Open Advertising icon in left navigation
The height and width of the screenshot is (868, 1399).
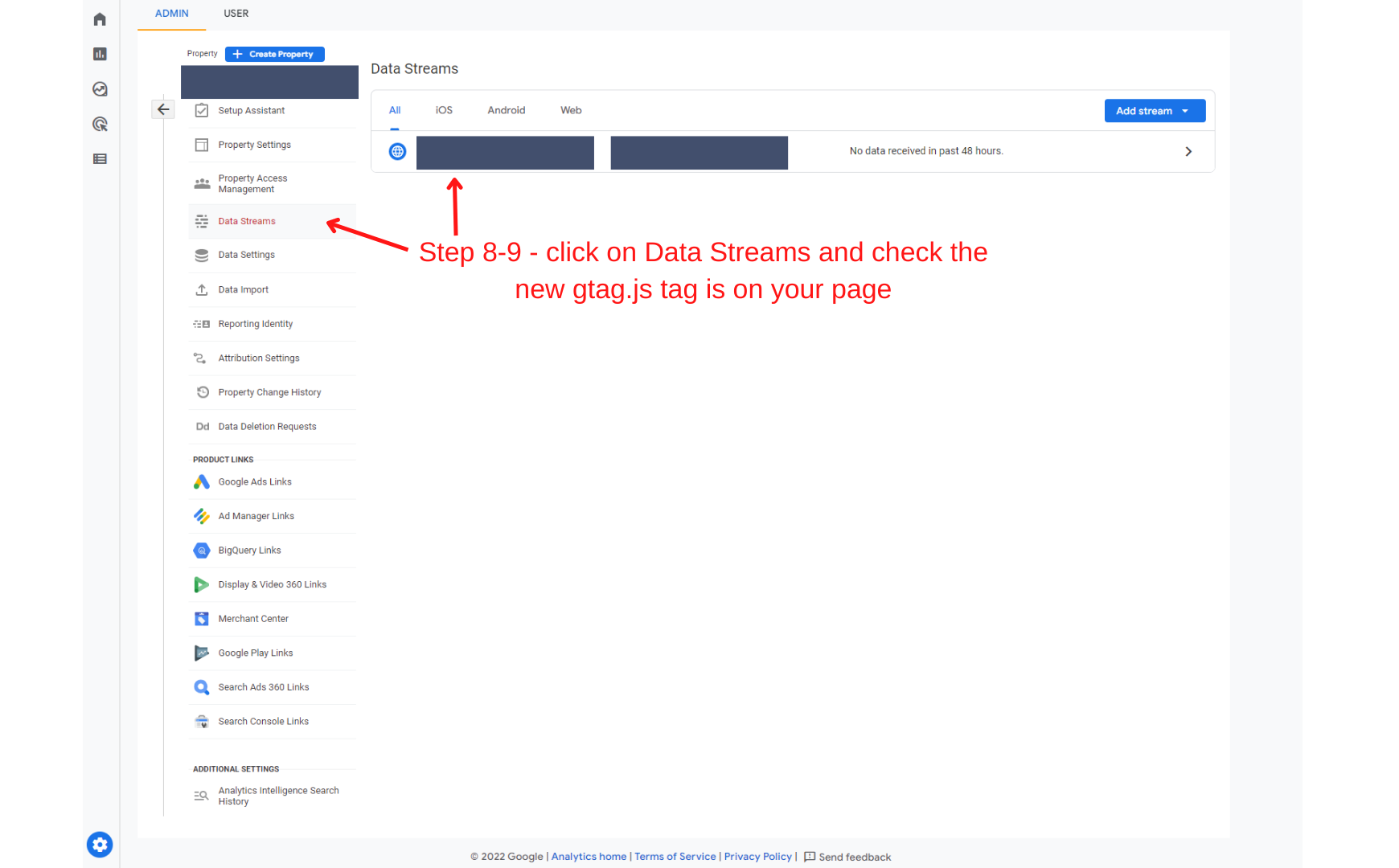pyautogui.click(x=100, y=124)
